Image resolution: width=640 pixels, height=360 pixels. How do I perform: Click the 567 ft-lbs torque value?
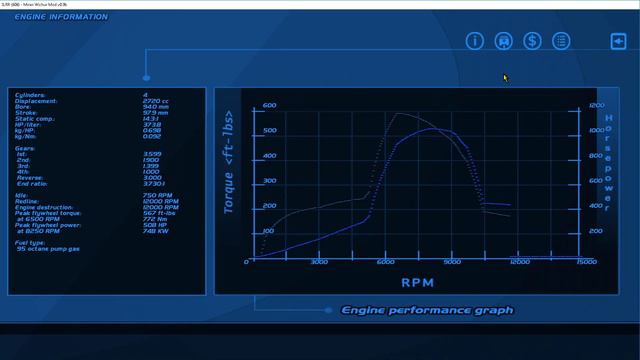coord(159,213)
